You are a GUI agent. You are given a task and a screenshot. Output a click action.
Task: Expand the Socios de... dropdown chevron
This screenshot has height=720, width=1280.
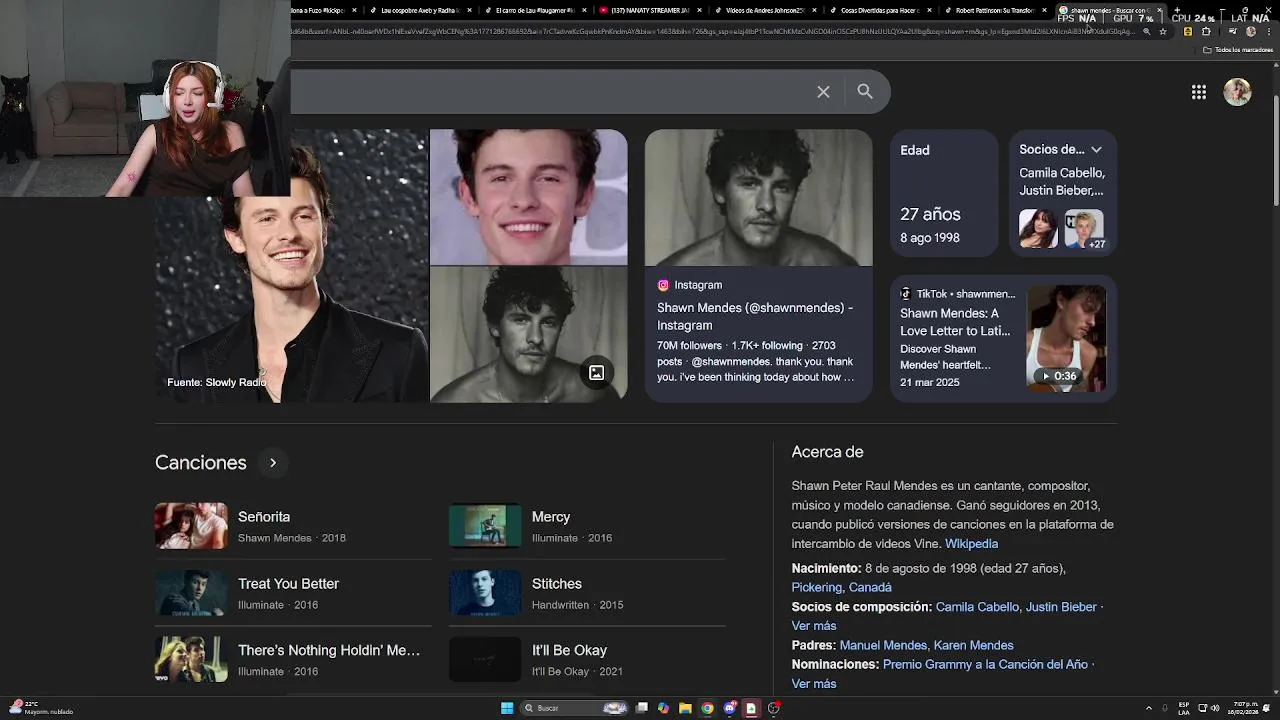coord(1096,150)
